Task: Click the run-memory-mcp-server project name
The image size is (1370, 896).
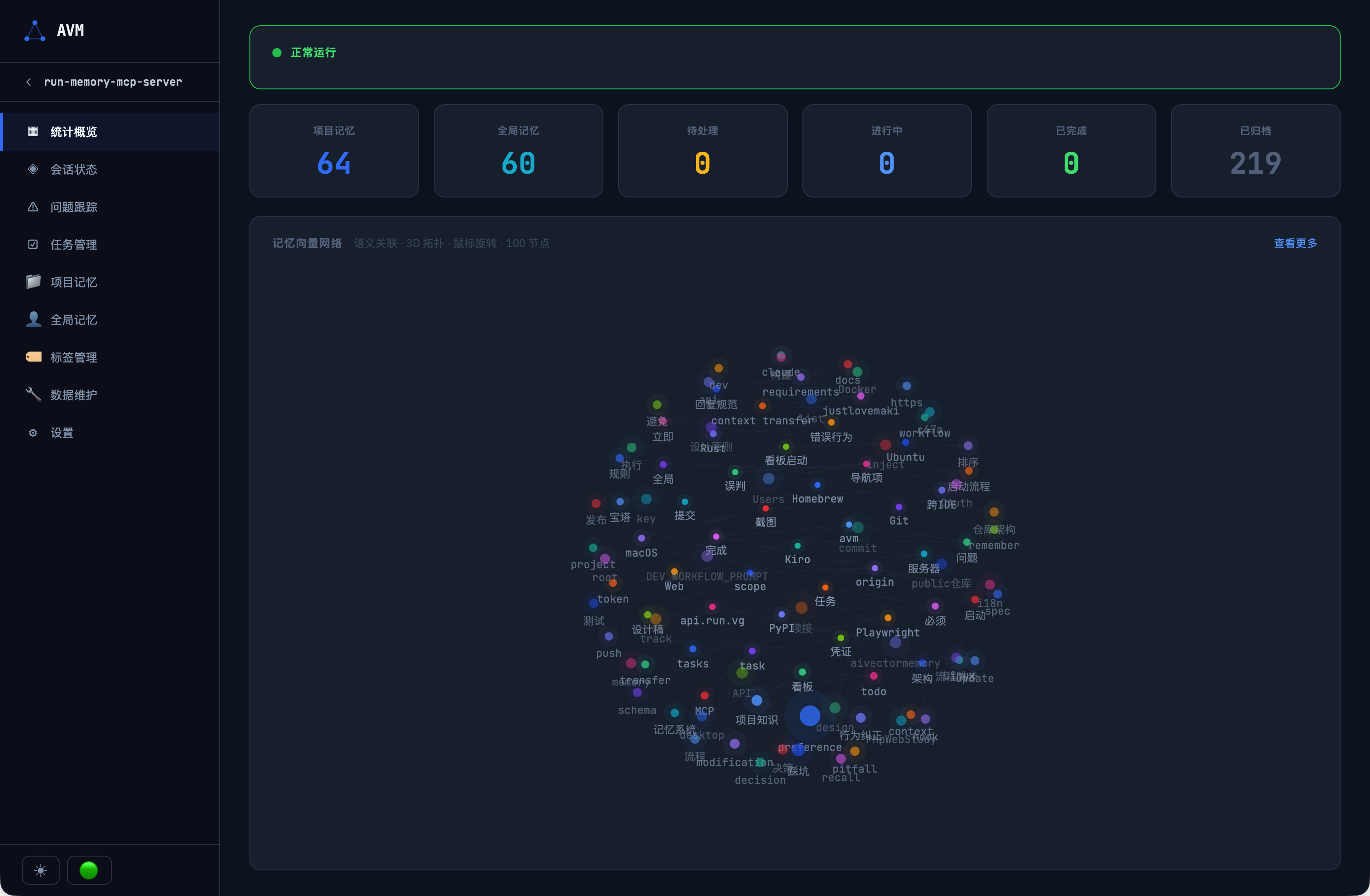Action: (113, 82)
